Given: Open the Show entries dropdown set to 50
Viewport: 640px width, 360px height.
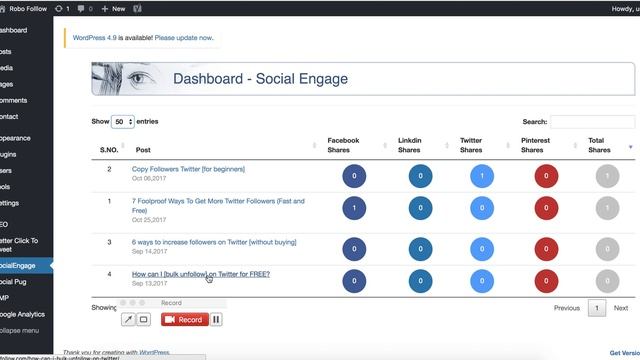Looking at the screenshot, I should tap(122, 122).
